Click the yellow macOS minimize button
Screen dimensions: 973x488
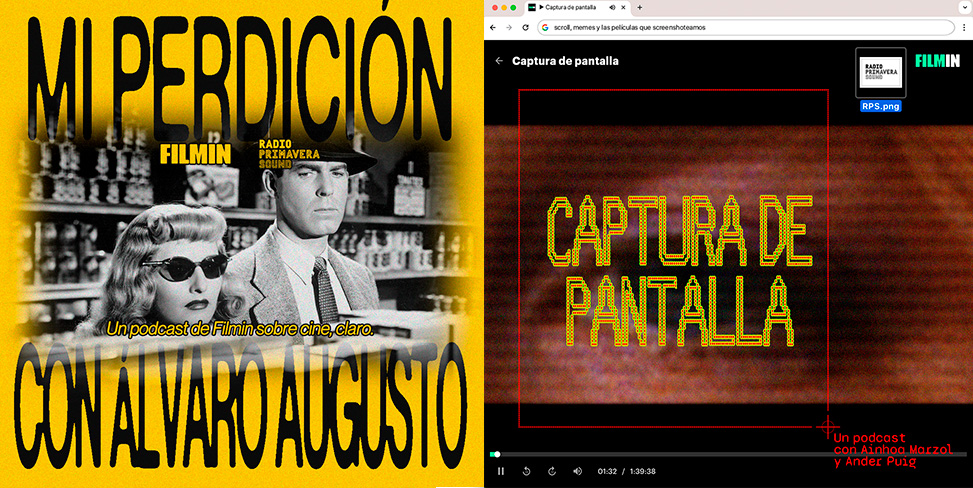point(504,7)
